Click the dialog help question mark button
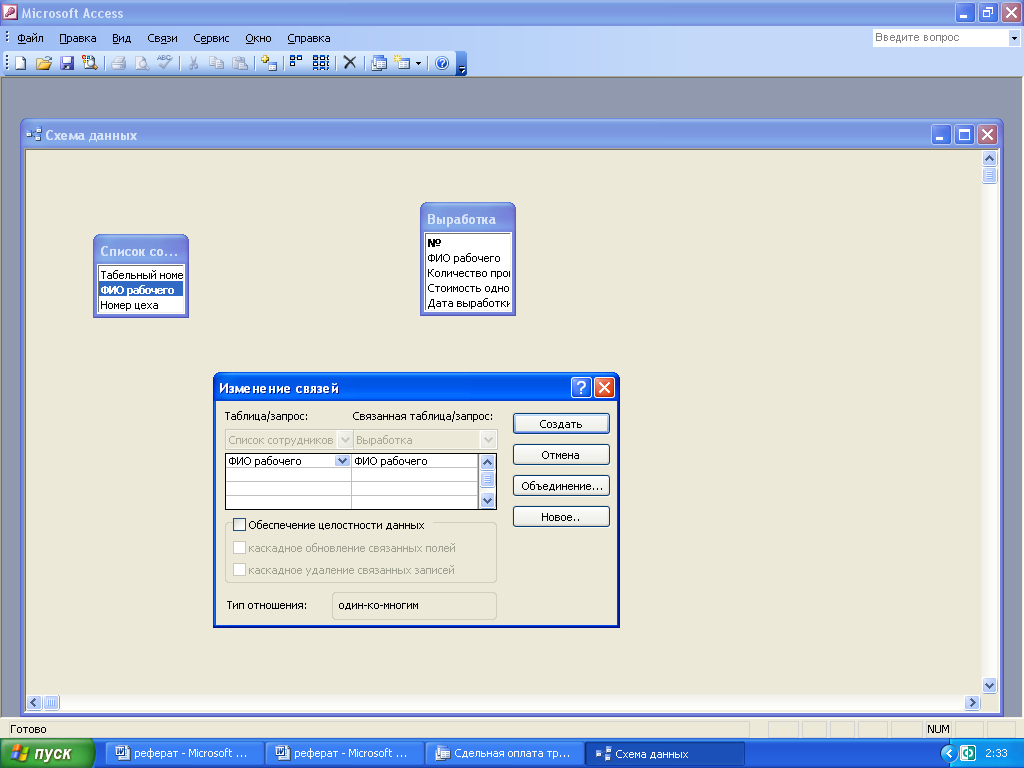This screenshot has width=1024, height=768. pos(581,388)
